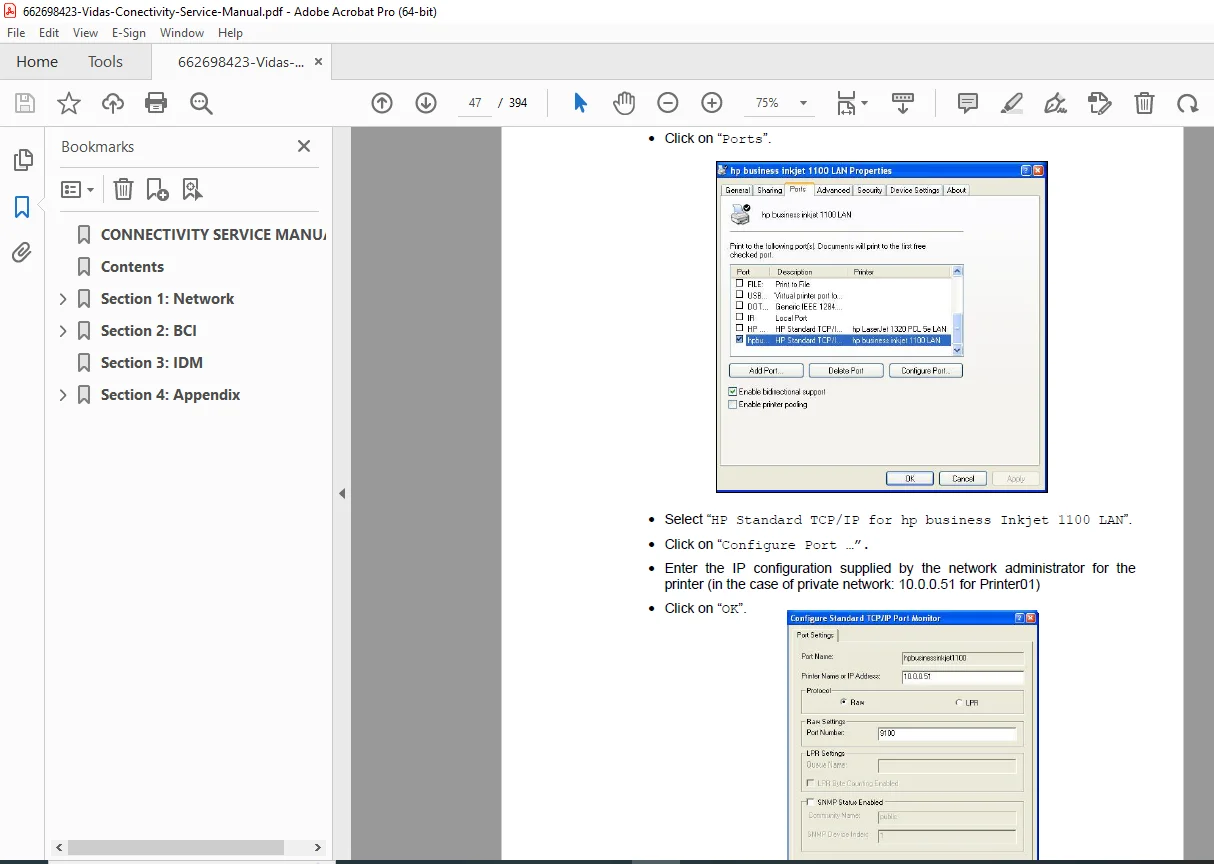This screenshot has height=864, width=1214.
Task: Choose the arrow selection tool
Action: pos(580,103)
